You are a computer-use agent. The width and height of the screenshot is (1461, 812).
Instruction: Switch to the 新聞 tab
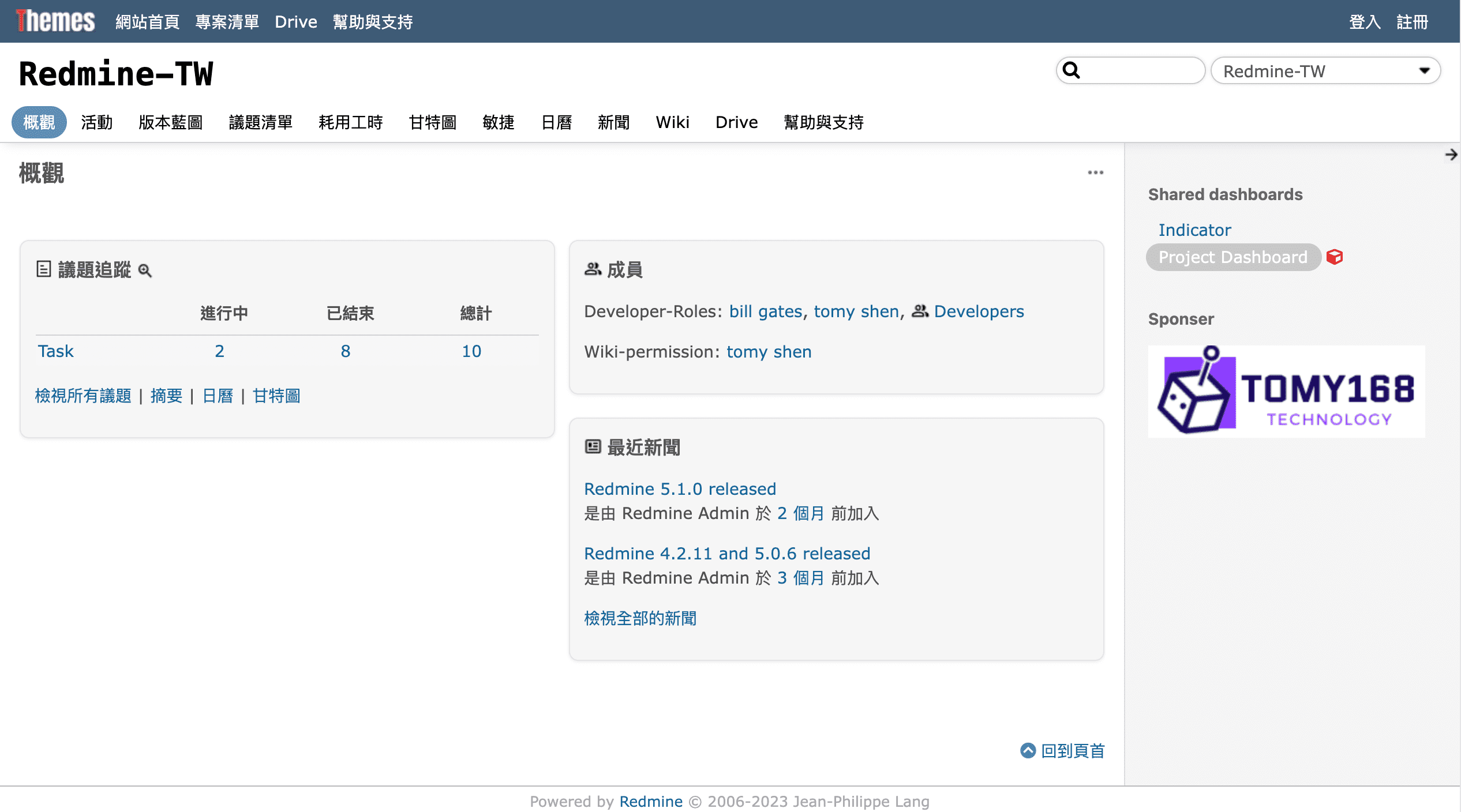tap(614, 122)
